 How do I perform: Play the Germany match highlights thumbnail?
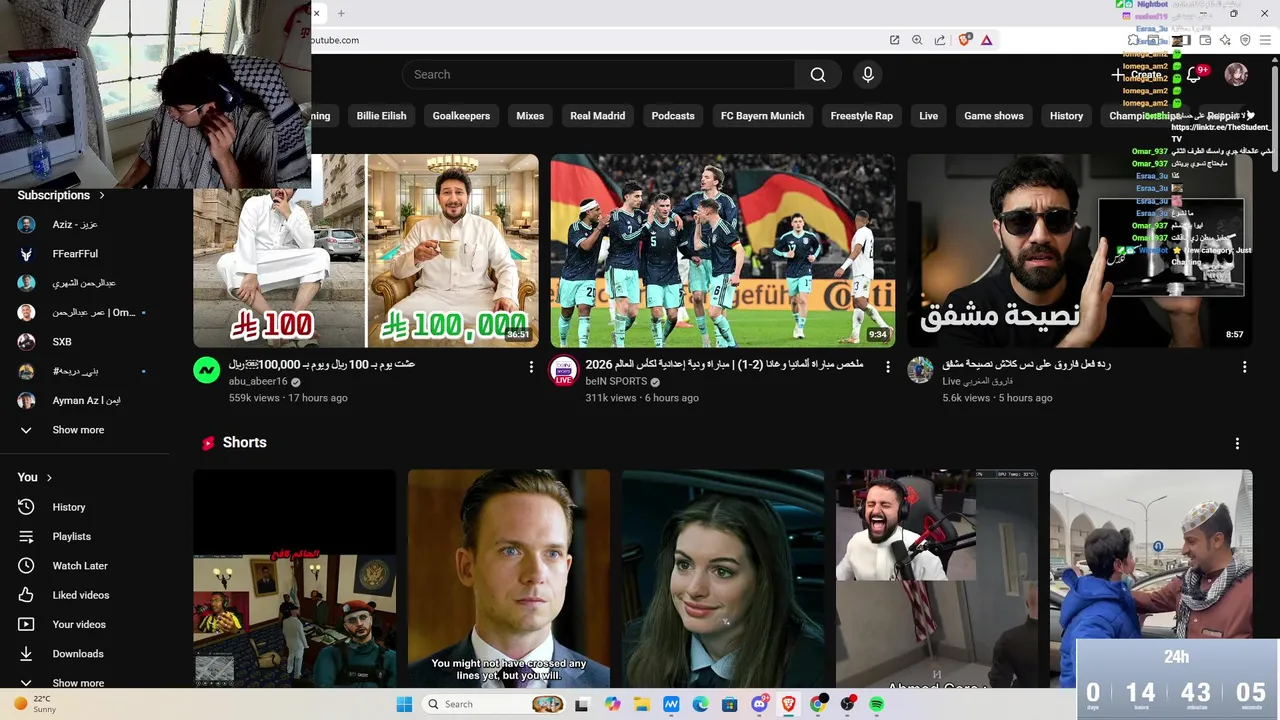[x=723, y=250]
